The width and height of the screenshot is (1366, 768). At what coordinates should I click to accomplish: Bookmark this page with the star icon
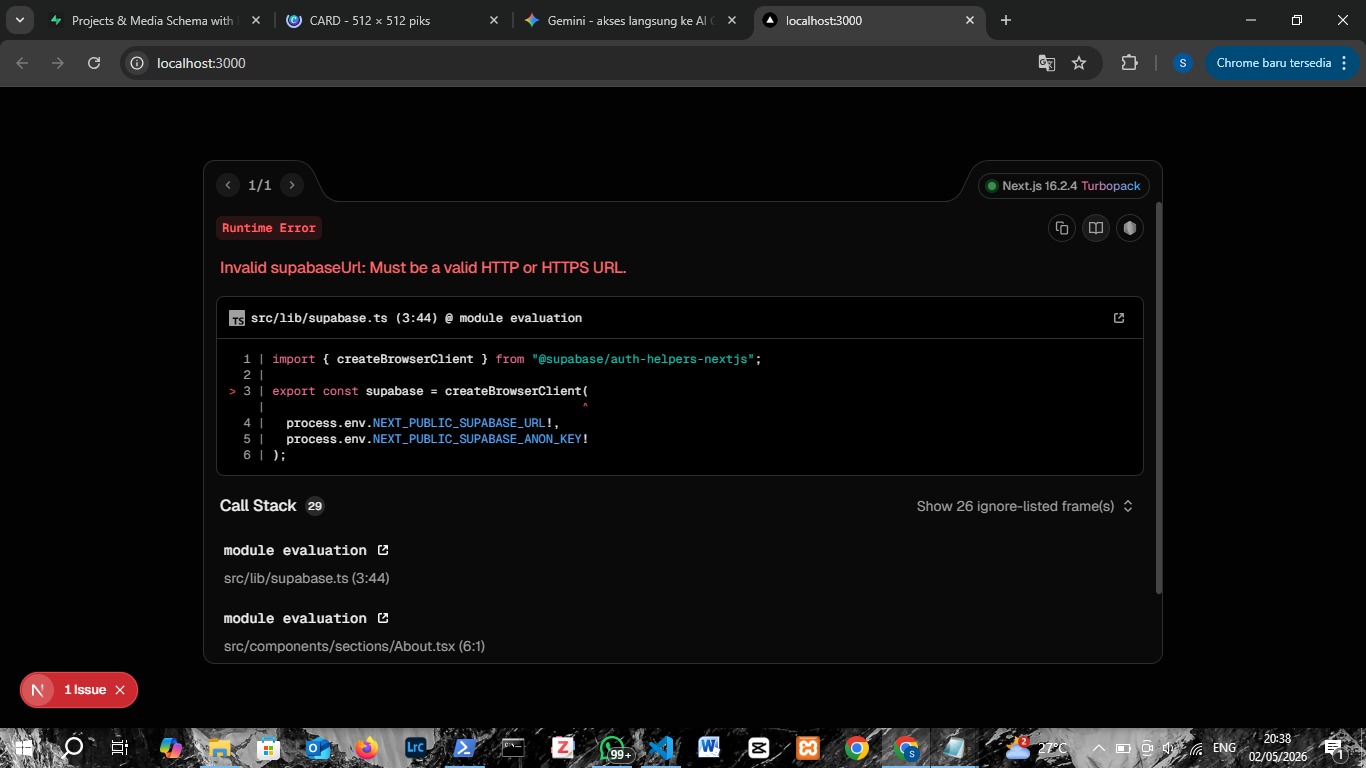(1079, 63)
